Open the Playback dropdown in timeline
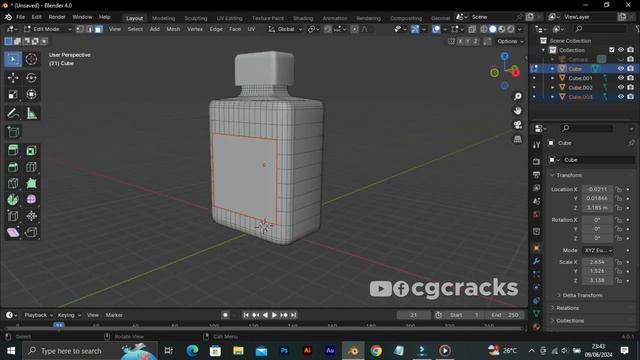This screenshot has height=360, width=640. tap(38, 315)
